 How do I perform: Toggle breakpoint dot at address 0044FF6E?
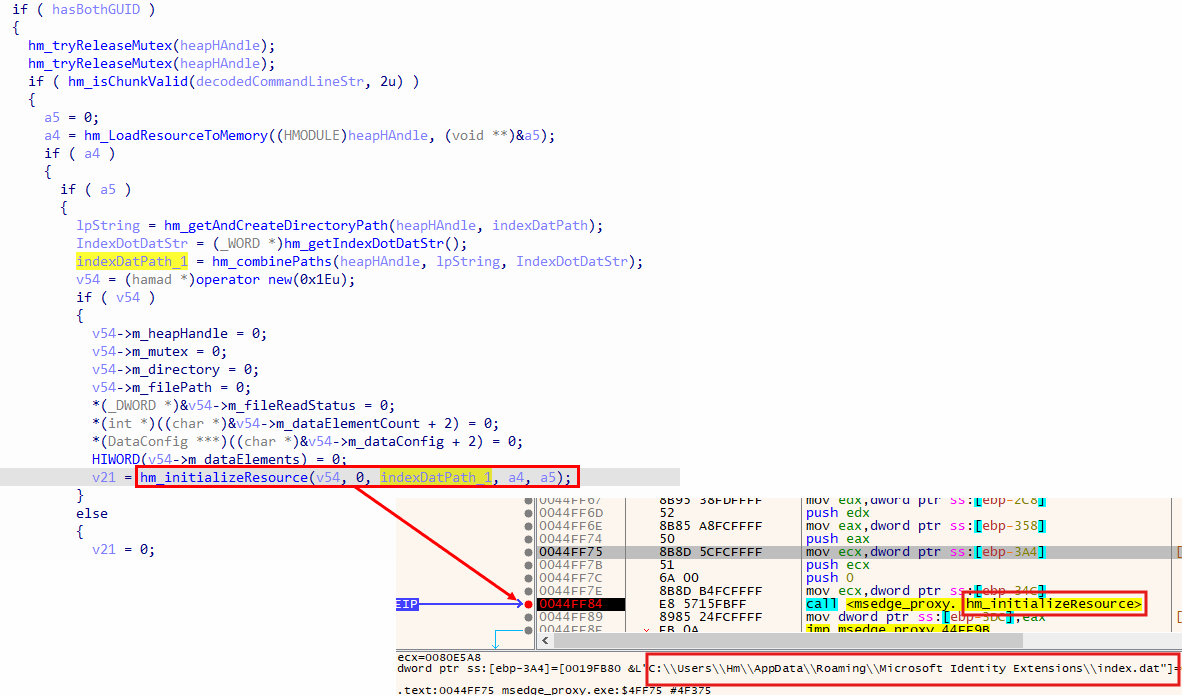528,526
